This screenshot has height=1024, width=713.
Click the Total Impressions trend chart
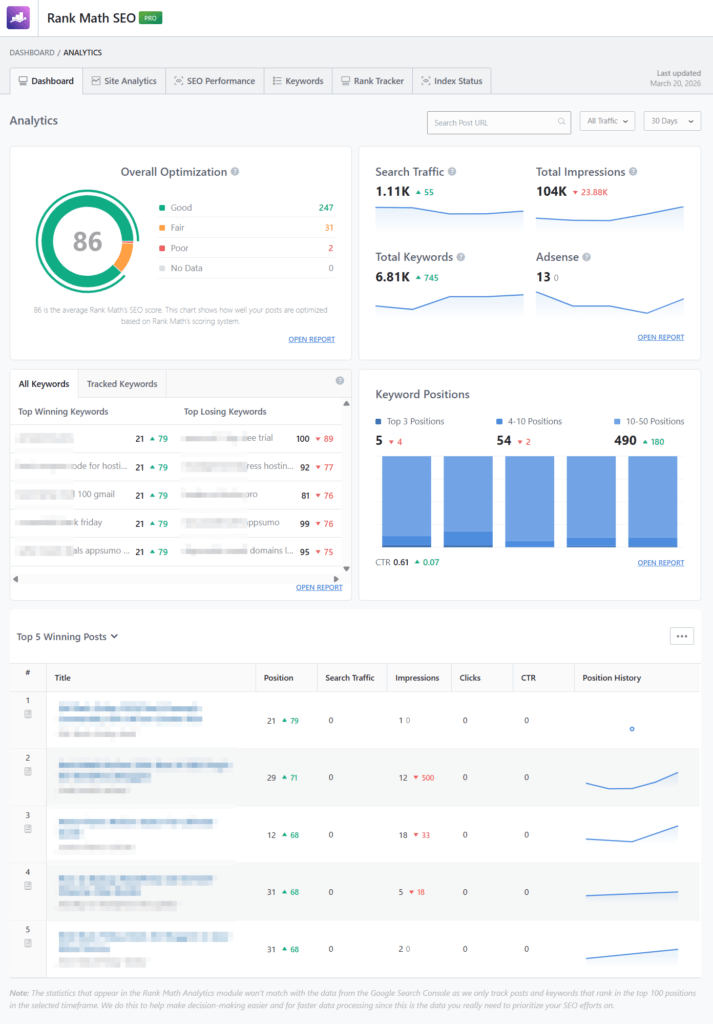click(x=610, y=216)
